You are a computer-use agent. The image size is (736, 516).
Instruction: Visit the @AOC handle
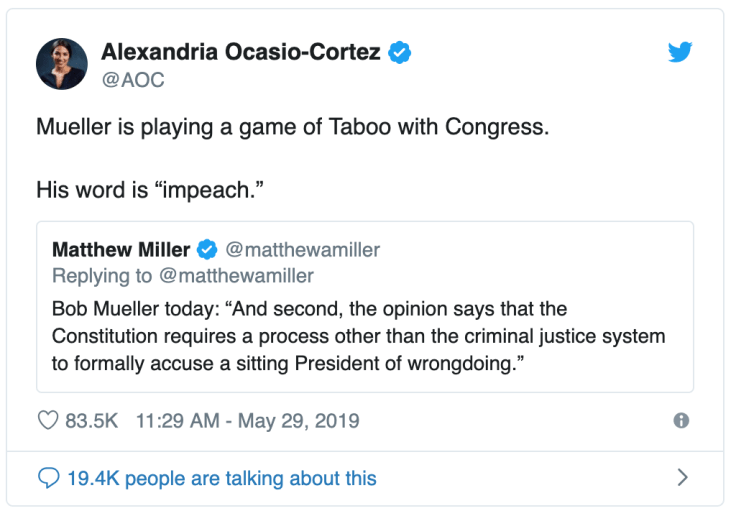(133, 79)
